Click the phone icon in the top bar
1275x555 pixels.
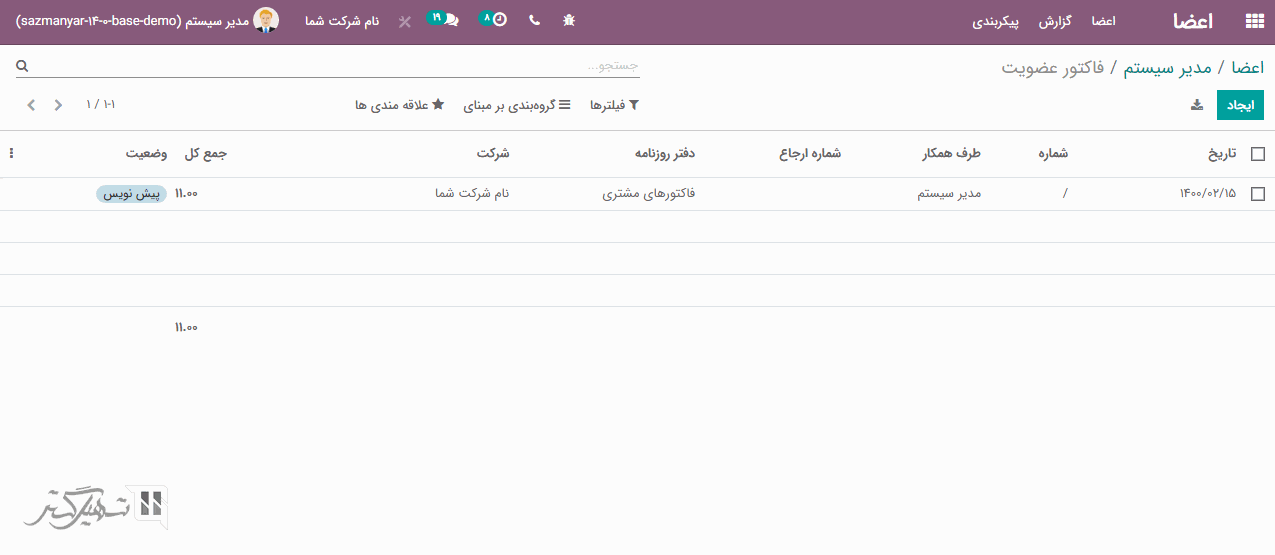534,21
